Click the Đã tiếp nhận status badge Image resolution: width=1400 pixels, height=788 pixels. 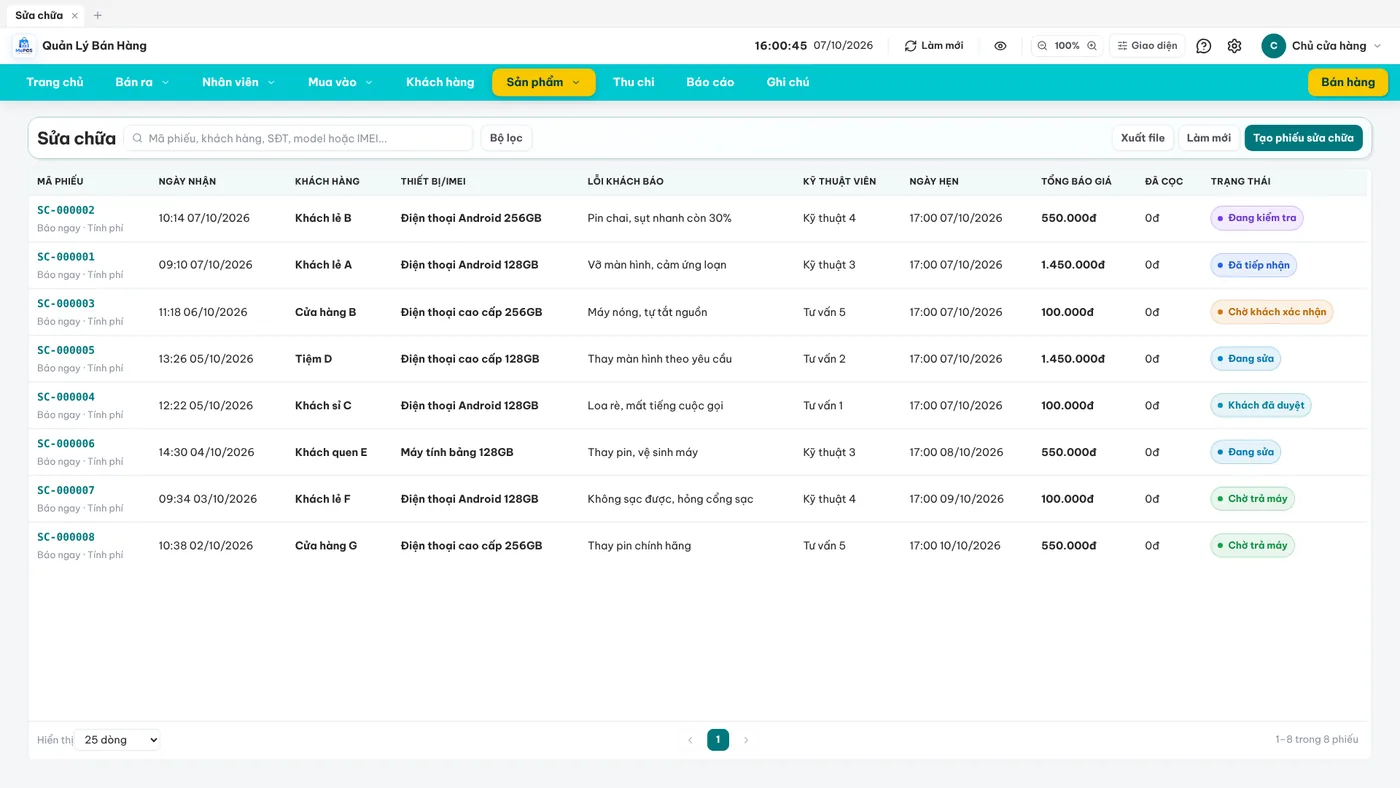click(x=1254, y=265)
